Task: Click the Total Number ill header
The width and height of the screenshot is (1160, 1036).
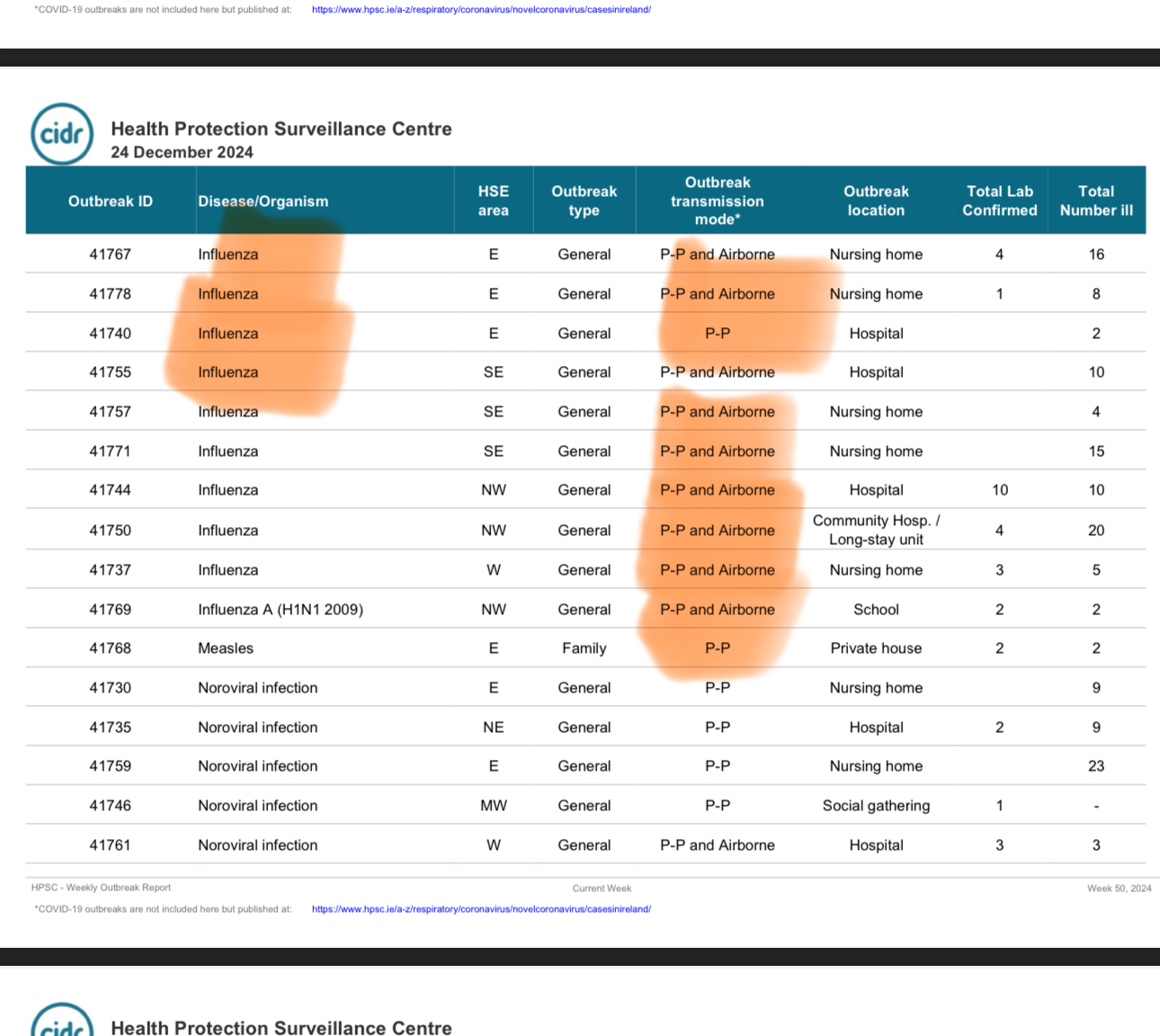Action: click(1096, 201)
